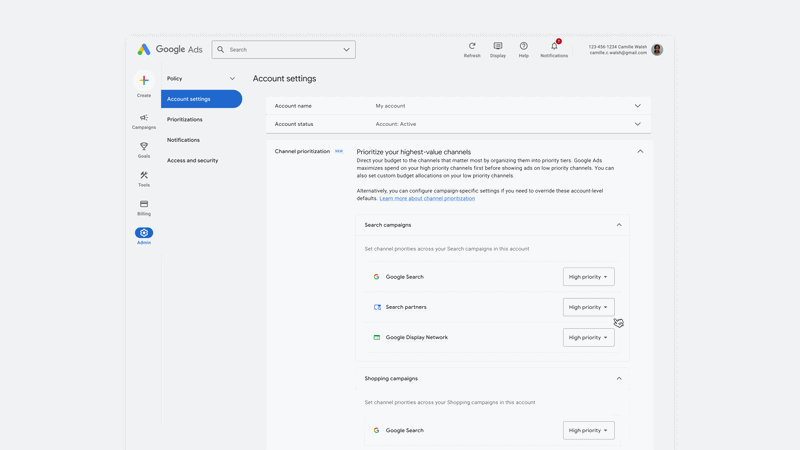Viewport: 800px width, 450px height.
Task: Click the Google Ads logo
Action: (170, 49)
